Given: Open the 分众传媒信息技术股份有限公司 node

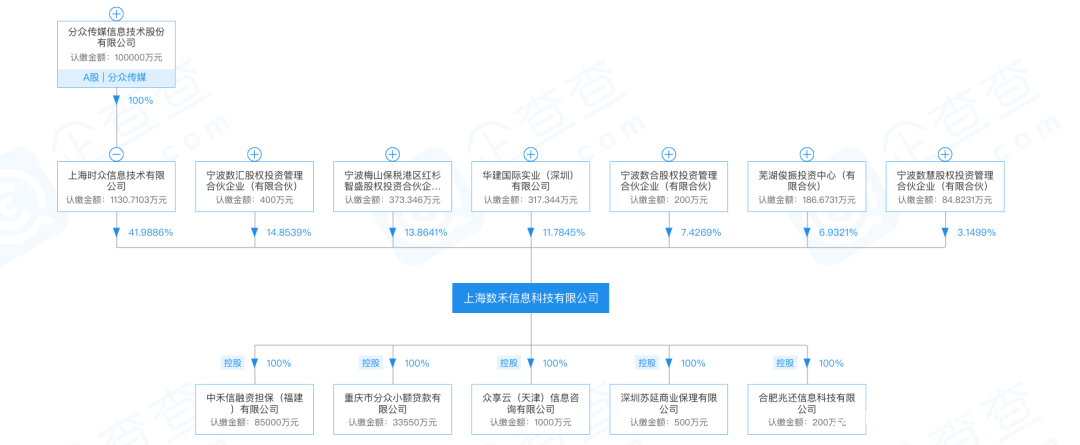Looking at the screenshot, I should [116, 54].
